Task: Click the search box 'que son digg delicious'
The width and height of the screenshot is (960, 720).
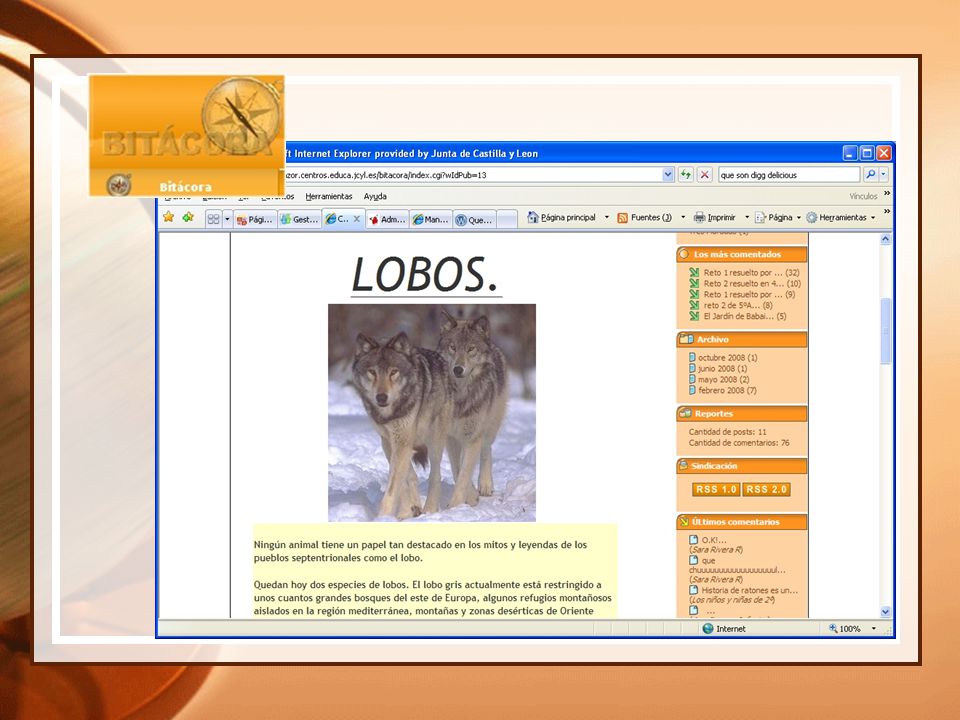Action: pyautogui.click(x=789, y=175)
